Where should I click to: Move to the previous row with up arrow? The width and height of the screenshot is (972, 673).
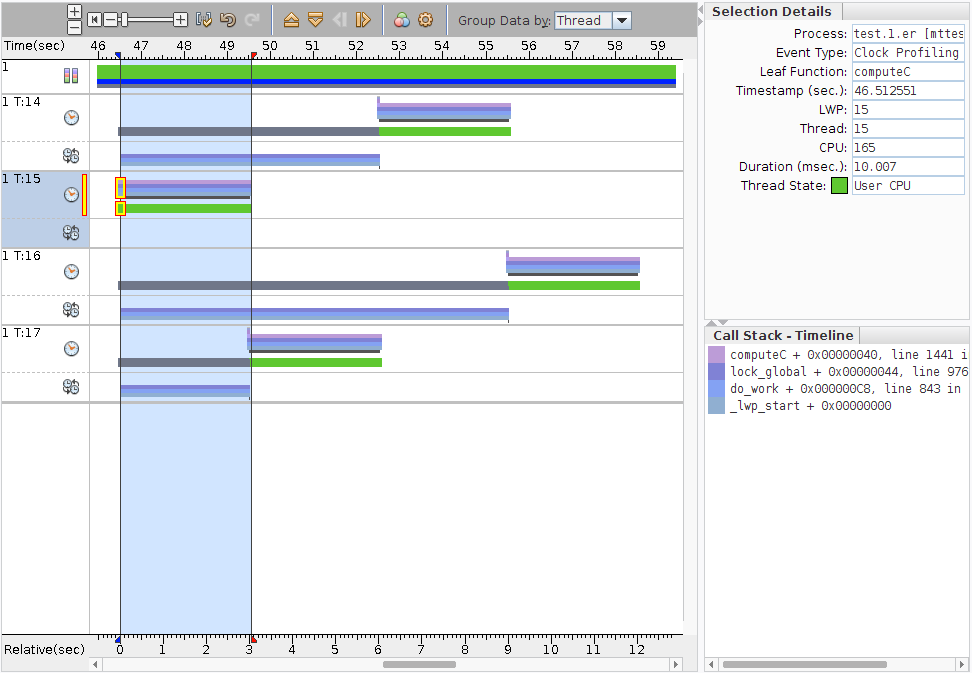click(x=291, y=20)
